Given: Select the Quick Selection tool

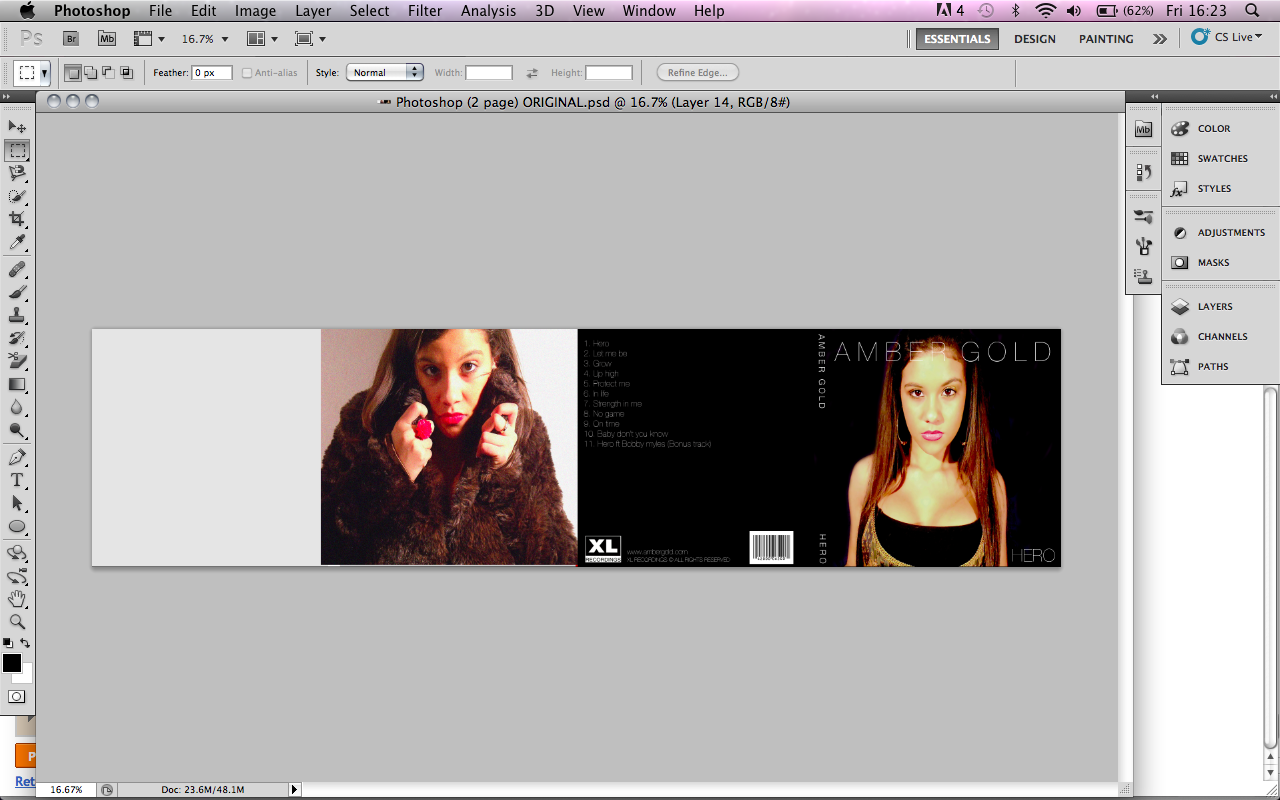Looking at the screenshot, I should click(x=17, y=197).
